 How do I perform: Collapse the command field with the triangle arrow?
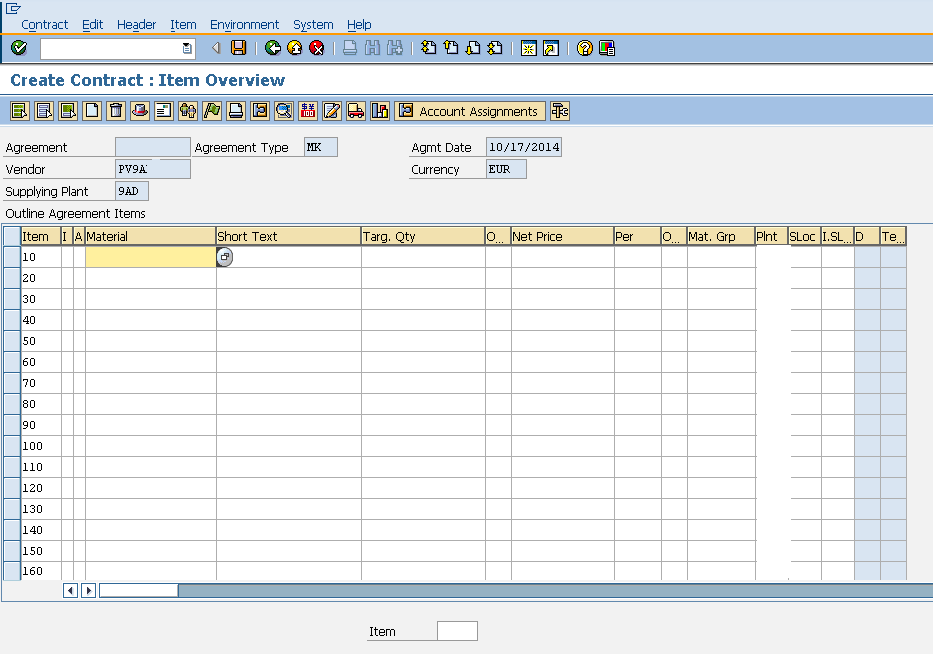pyautogui.click(x=216, y=48)
